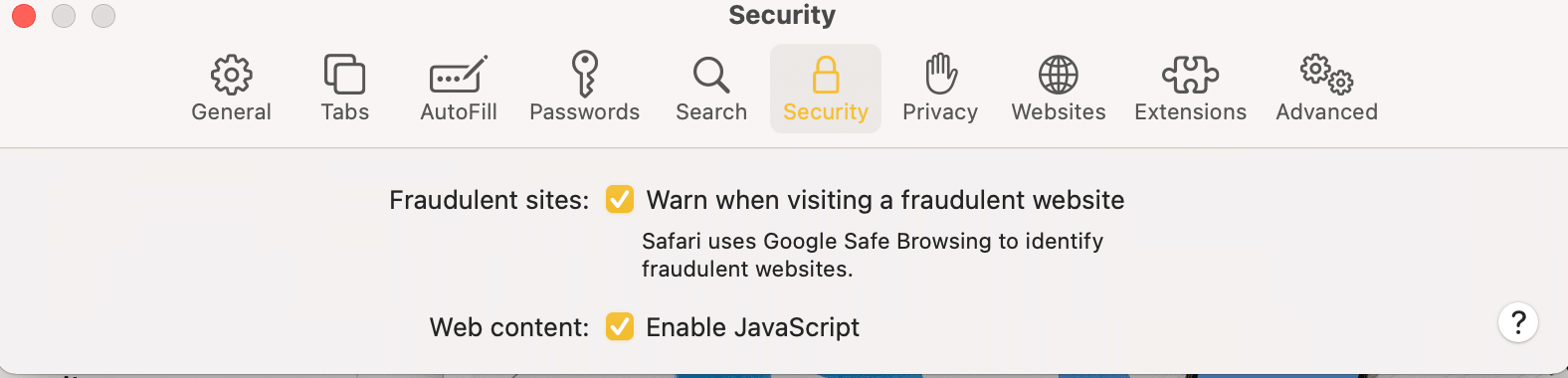Switch to the Websites tab label
This screenshot has width=1568, height=378.
point(1059,112)
